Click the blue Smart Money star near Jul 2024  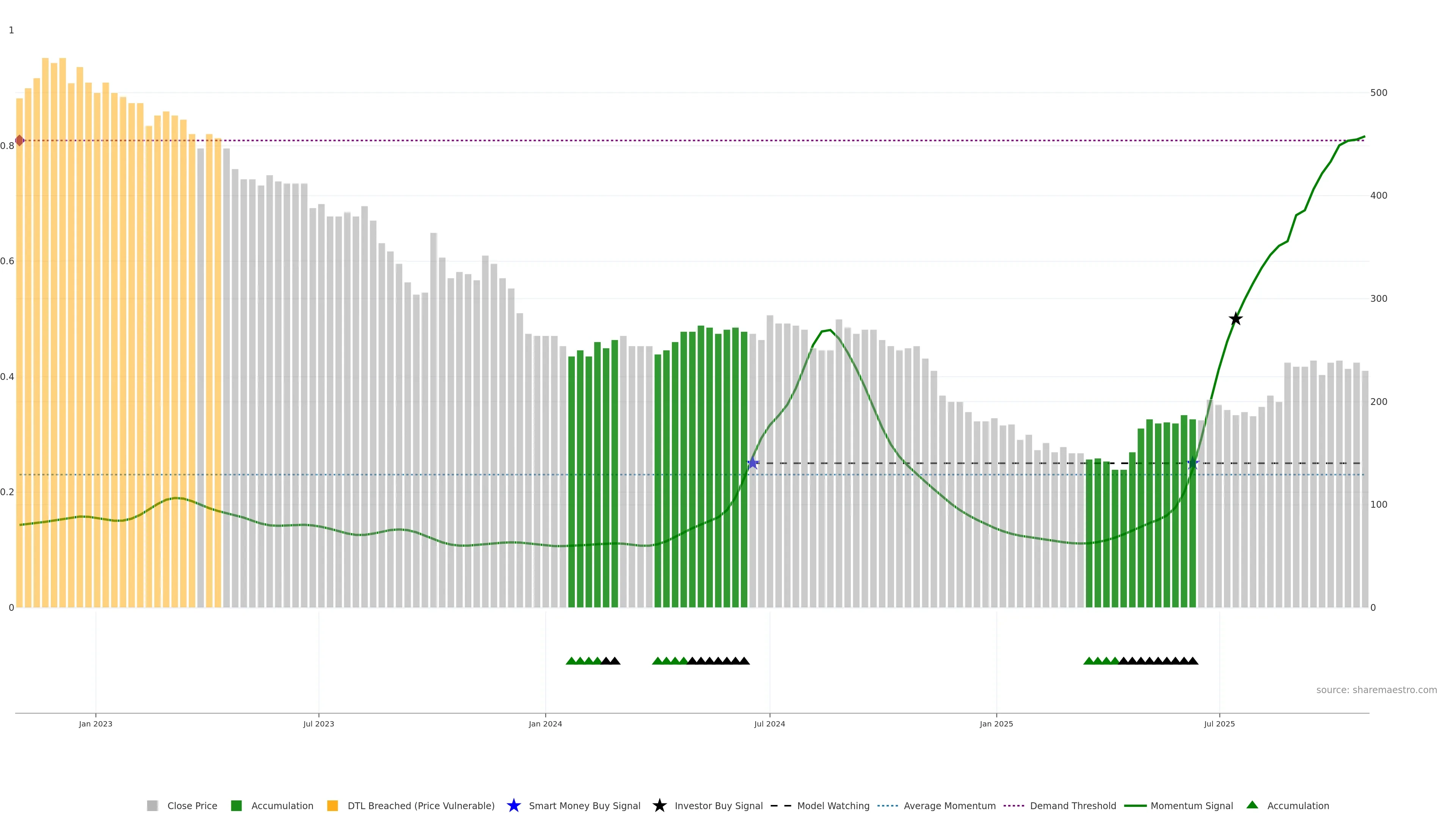pyautogui.click(x=752, y=463)
